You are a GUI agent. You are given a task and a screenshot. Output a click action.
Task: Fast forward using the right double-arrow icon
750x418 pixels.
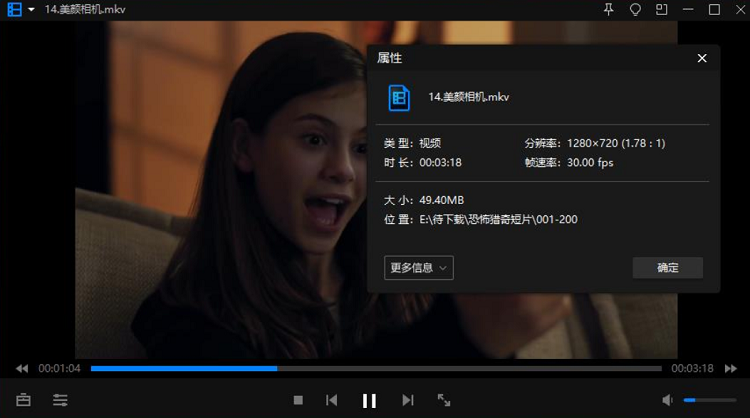point(733,369)
